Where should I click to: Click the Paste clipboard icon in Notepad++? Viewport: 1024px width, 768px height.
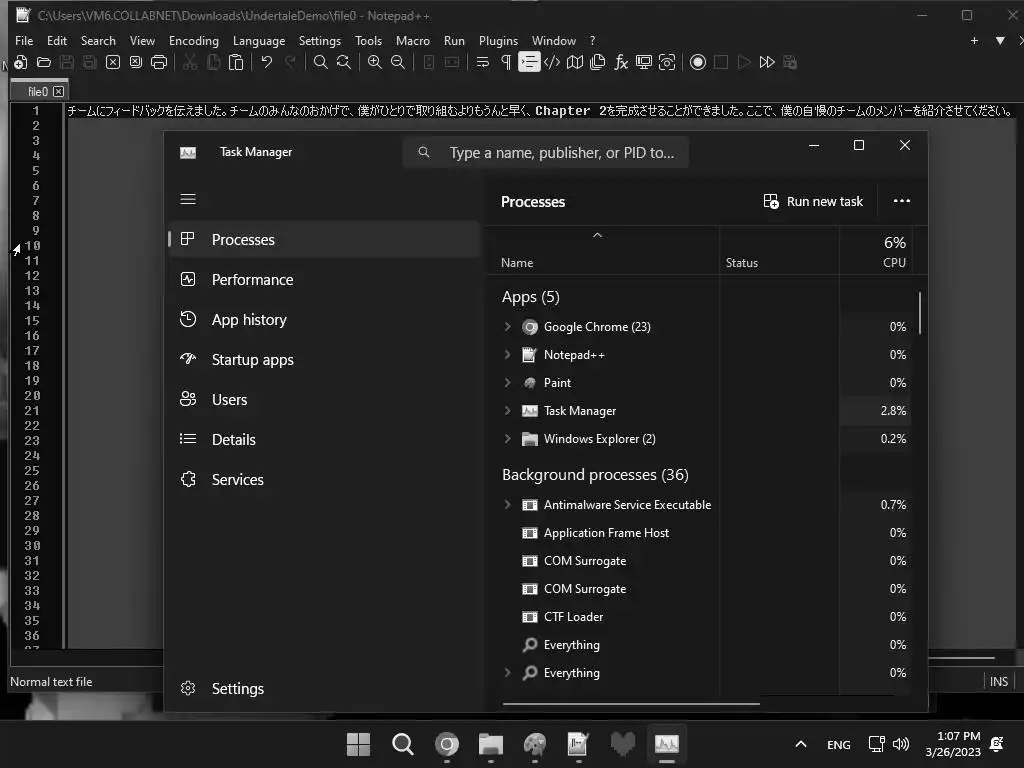point(236,62)
